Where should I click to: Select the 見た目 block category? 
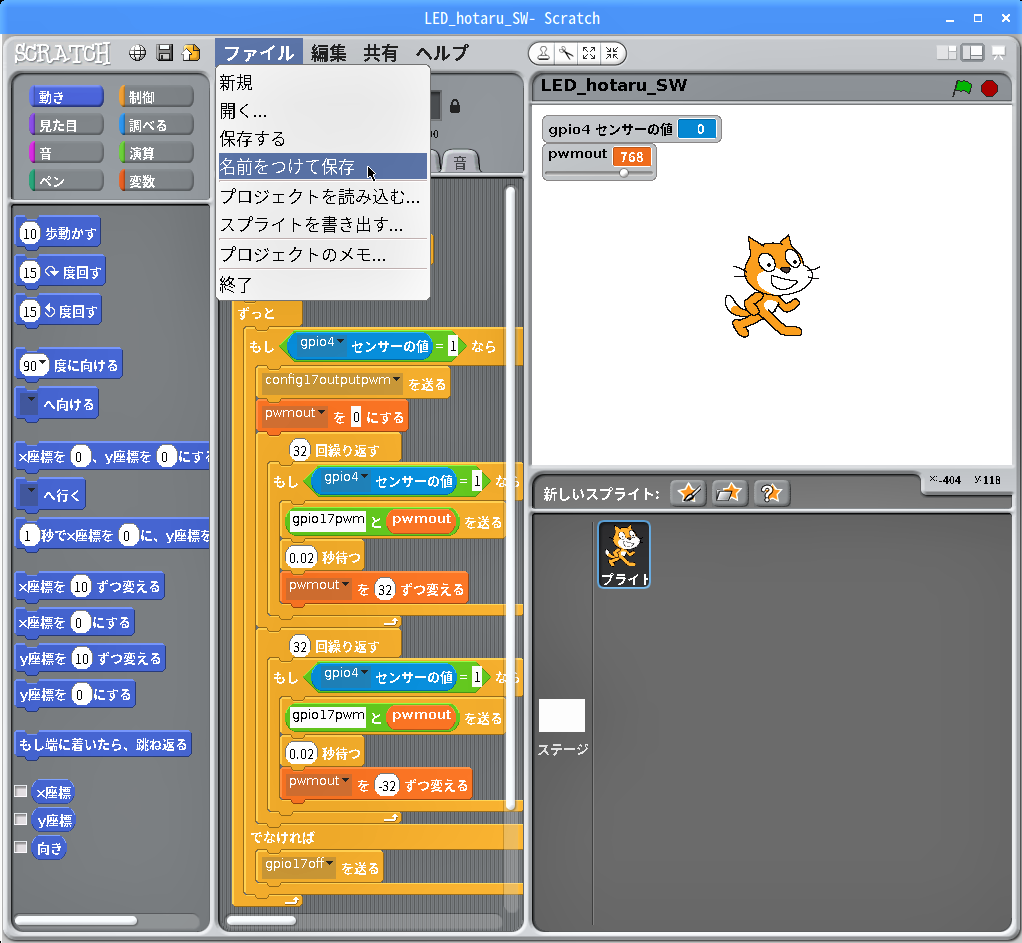tap(66, 125)
